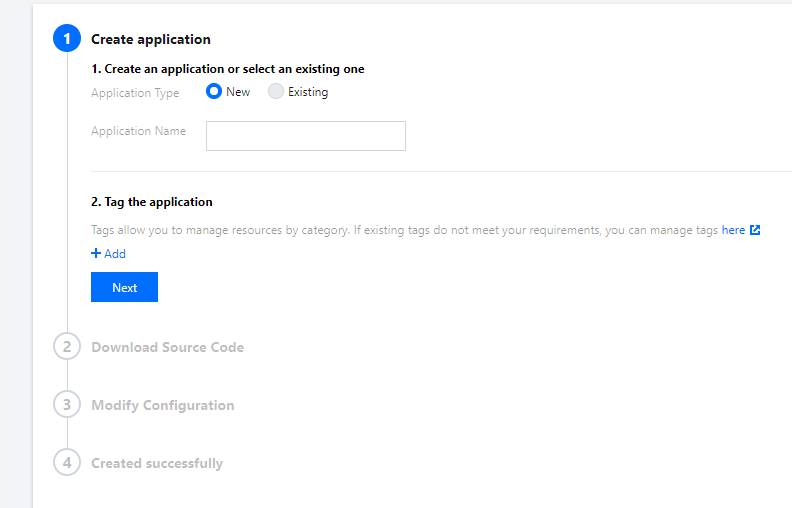
Task: Click the plus icon beside Add
Action: [96, 254]
